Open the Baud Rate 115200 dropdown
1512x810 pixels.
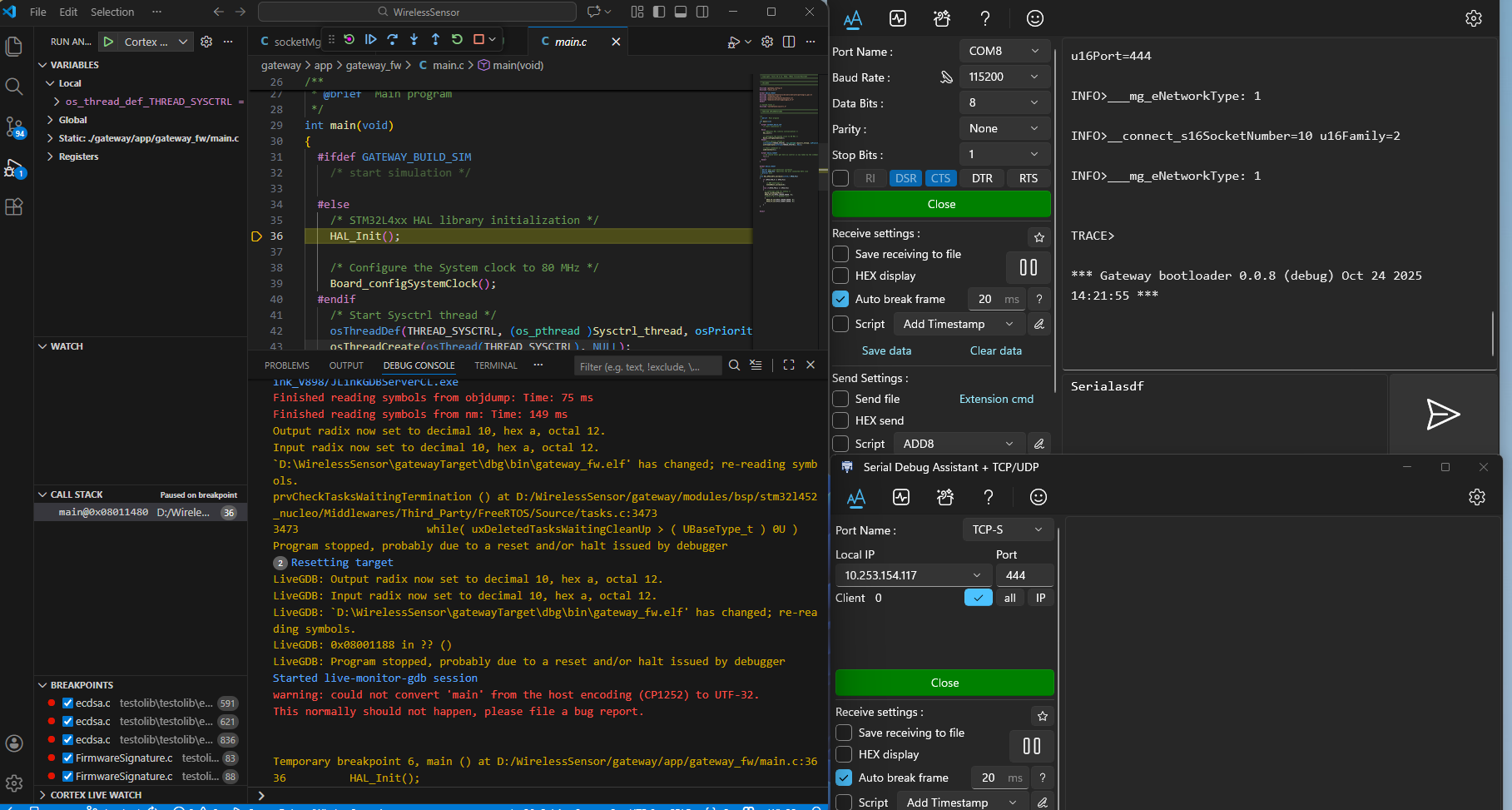click(x=1004, y=77)
